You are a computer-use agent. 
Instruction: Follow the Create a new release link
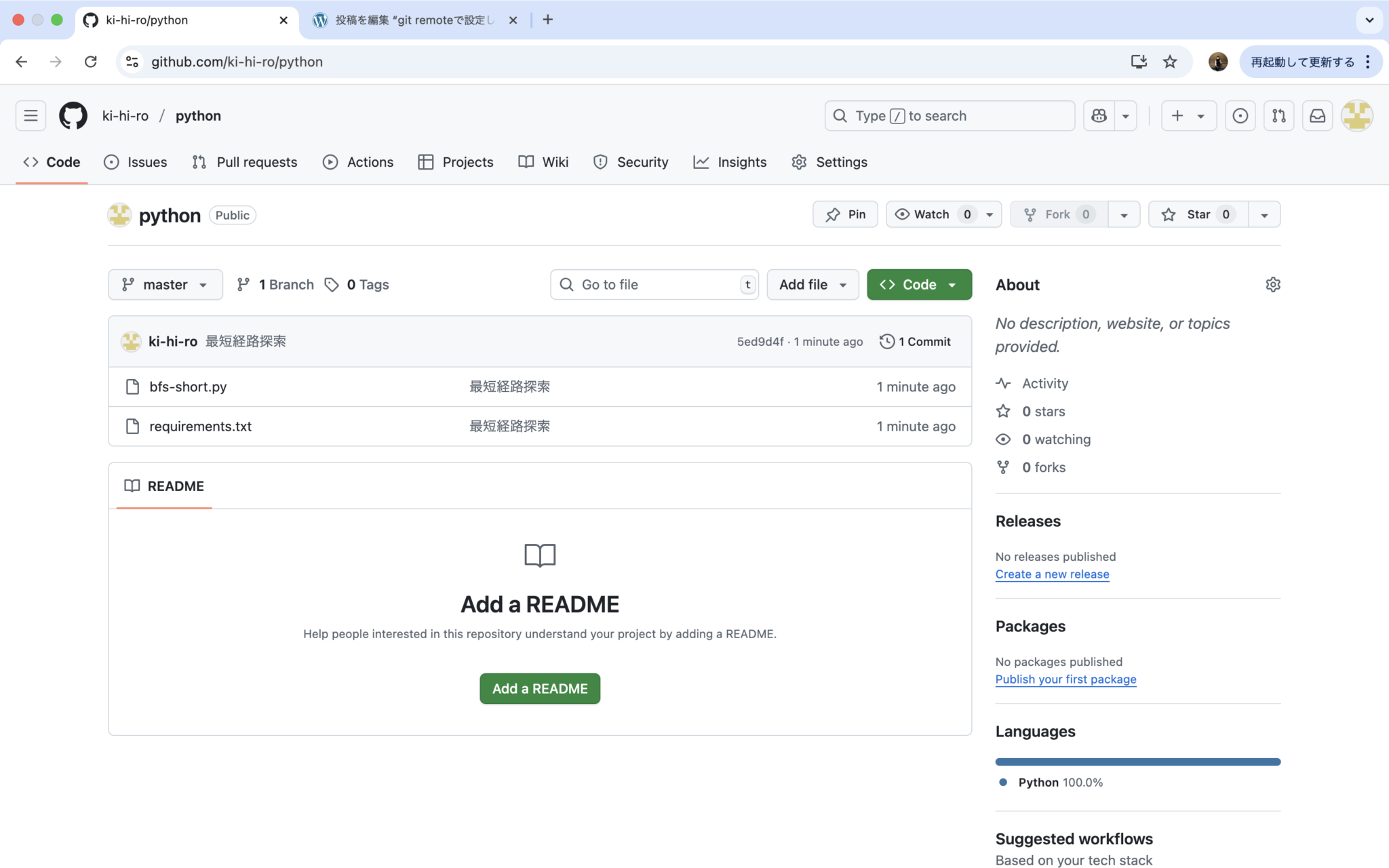coord(1052,574)
